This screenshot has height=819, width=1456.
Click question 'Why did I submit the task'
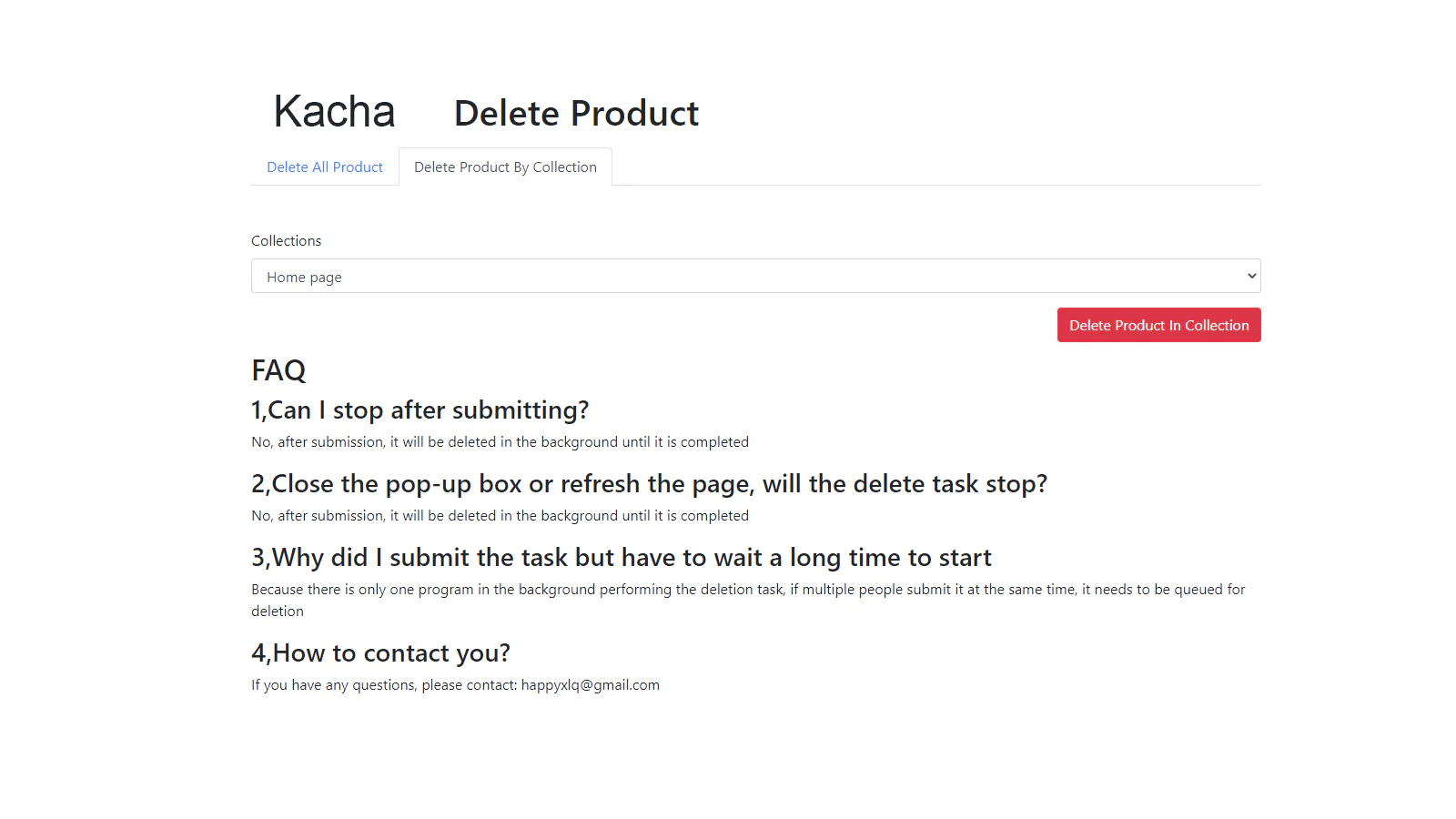pyautogui.click(x=621, y=558)
